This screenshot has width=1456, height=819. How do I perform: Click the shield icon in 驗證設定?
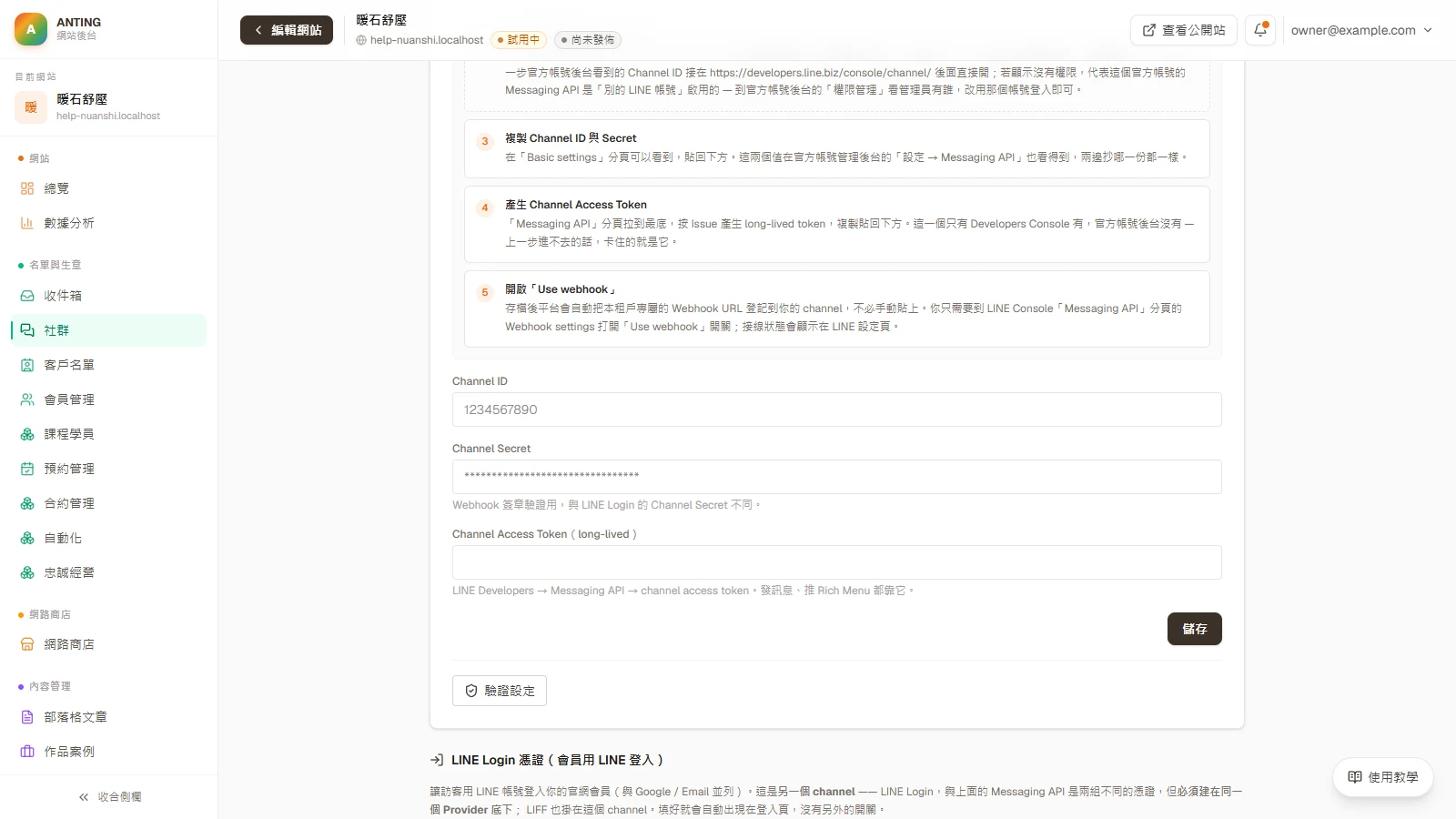pos(471,691)
